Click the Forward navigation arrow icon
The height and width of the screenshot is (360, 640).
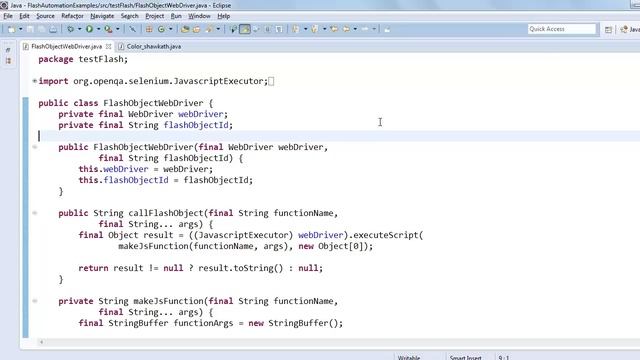click(365, 29)
